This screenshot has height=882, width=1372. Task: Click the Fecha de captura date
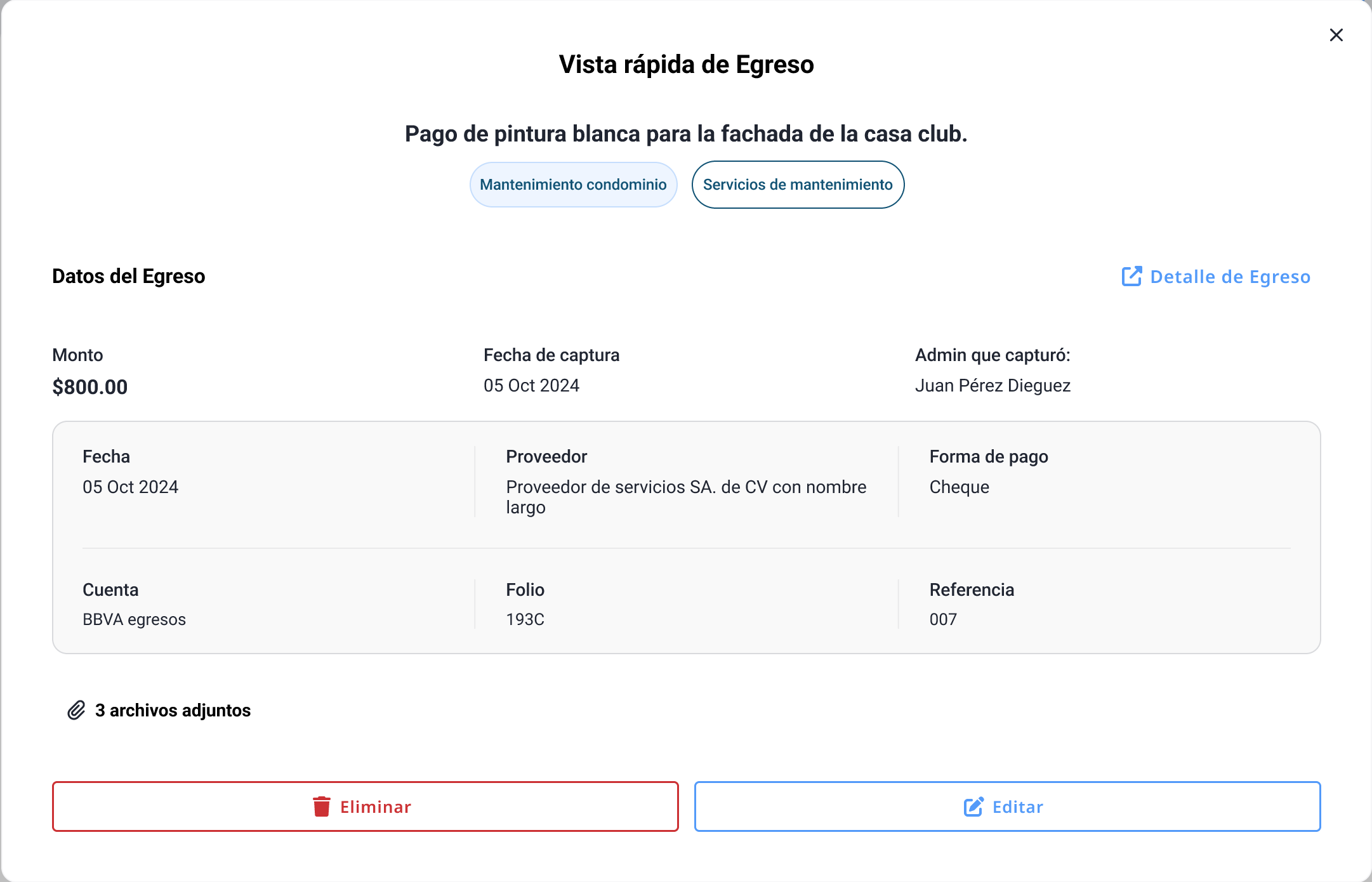click(532, 385)
